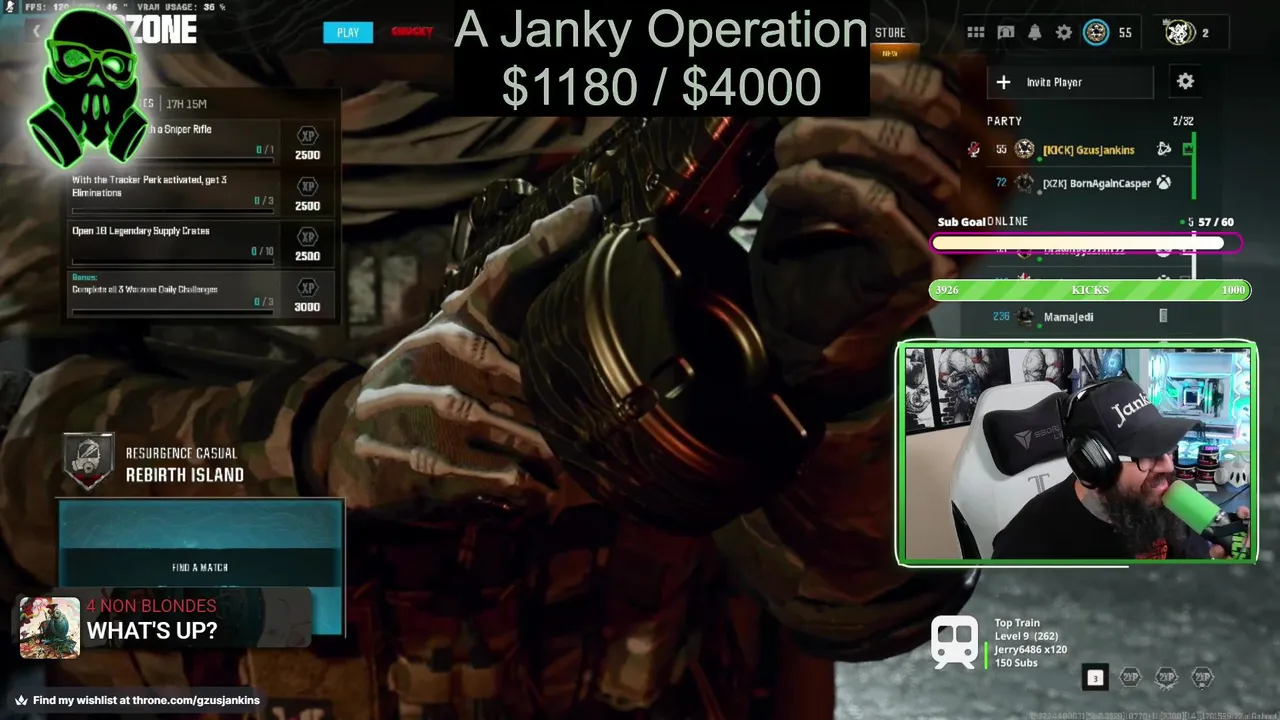This screenshot has height=720, width=1280.
Task: Click the XP badge on the Sniper Rifle challenge
Action: (308, 136)
